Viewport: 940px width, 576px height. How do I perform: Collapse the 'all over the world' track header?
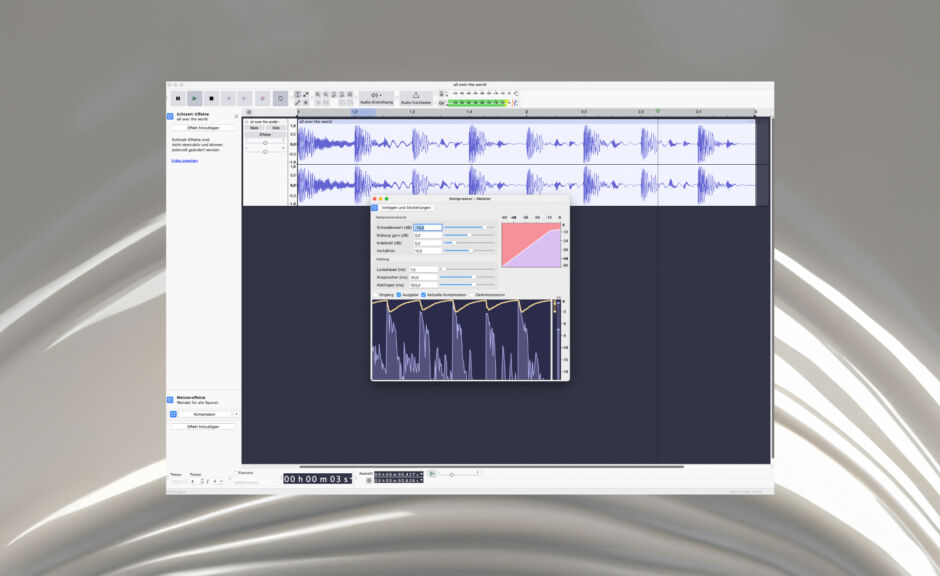click(248, 120)
